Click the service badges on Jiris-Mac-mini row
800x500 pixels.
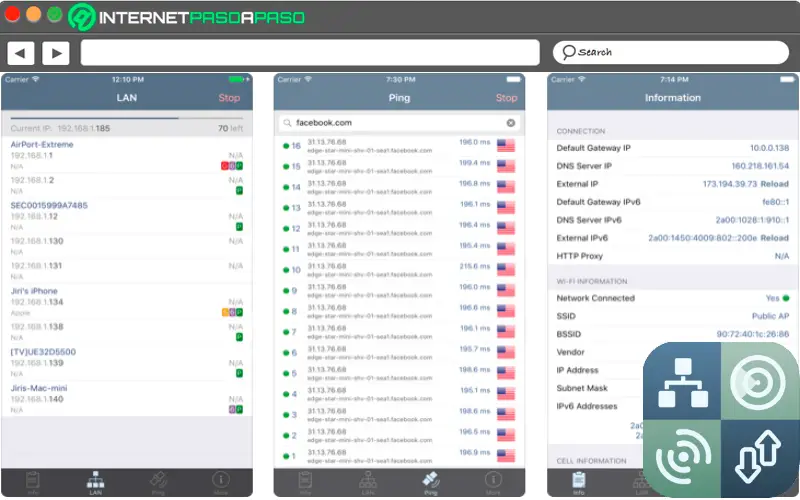(x=236, y=409)
